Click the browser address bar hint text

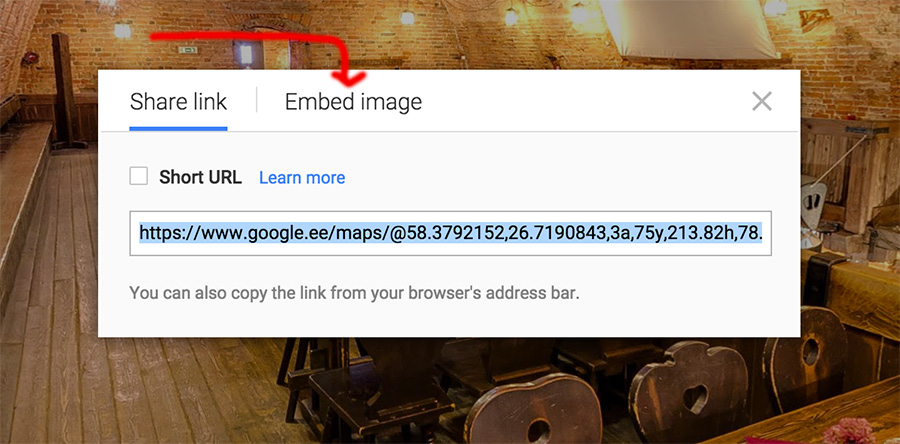[355, 293]
